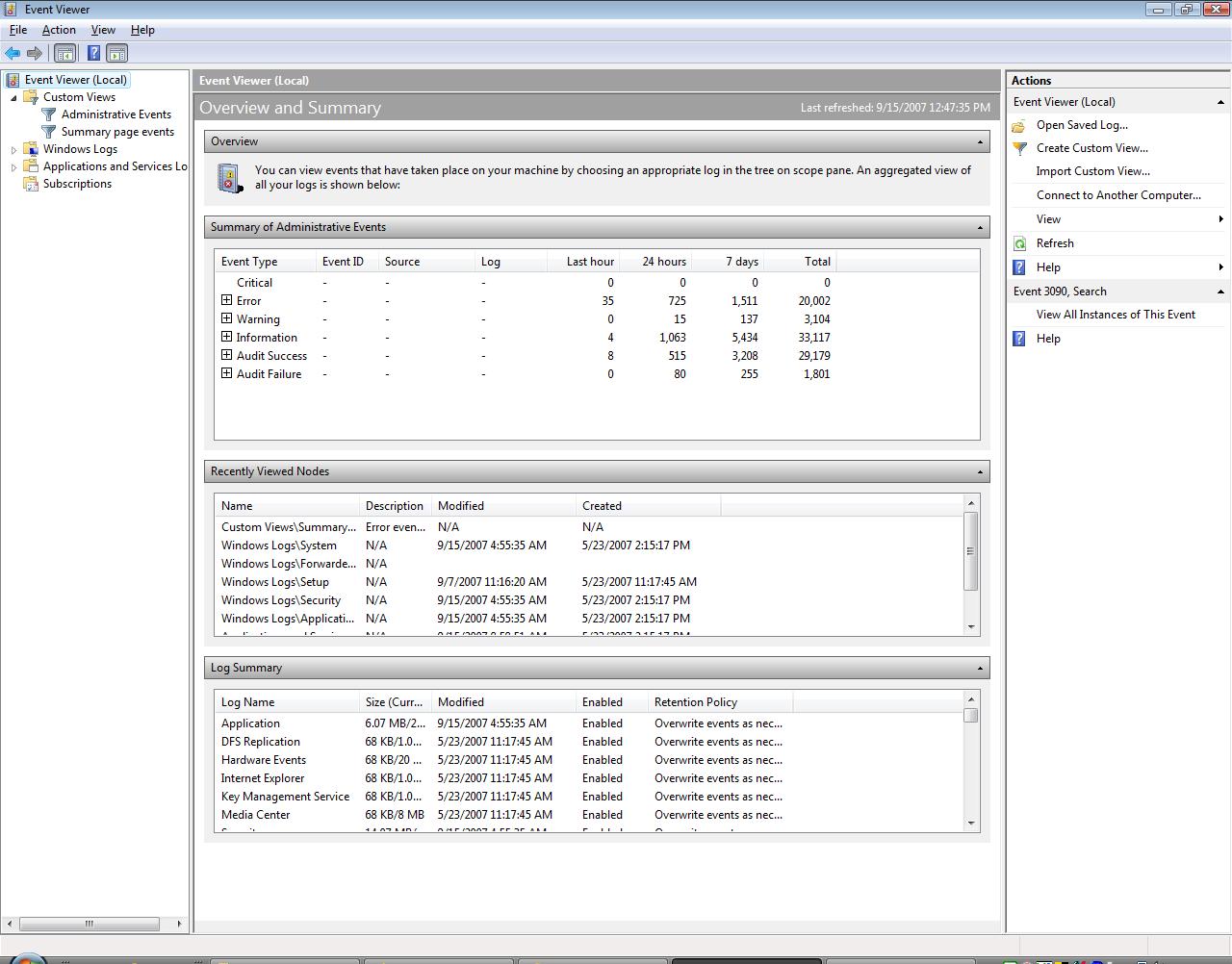The height and width of the screenshot is (964, 1232).
Task: Open Saved Log using its folder icon
Action: coord(1019,125)
